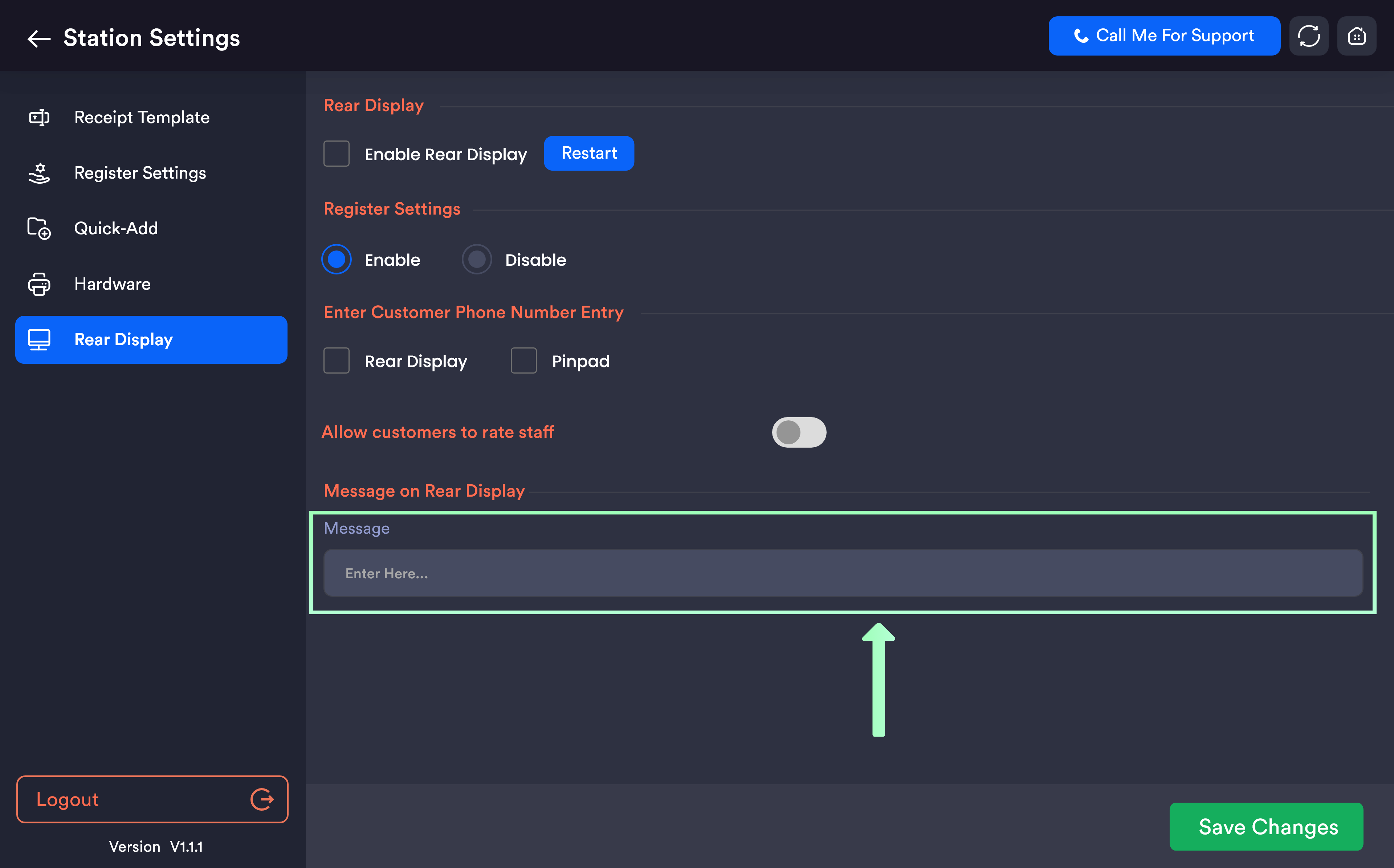Click the Receipt Template sidebar icon

[39, 118]
